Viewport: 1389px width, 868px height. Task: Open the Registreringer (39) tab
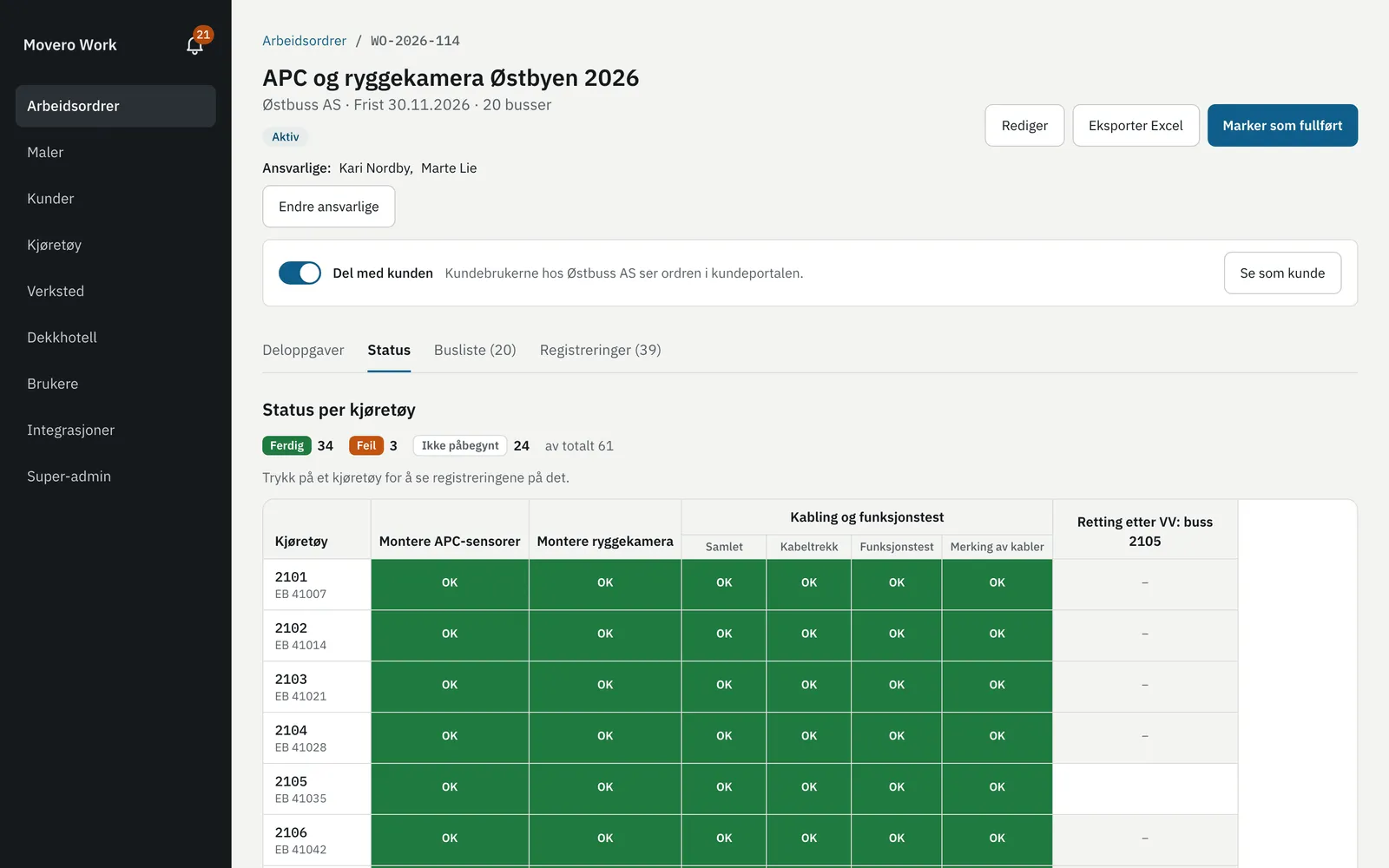[600, 350]
